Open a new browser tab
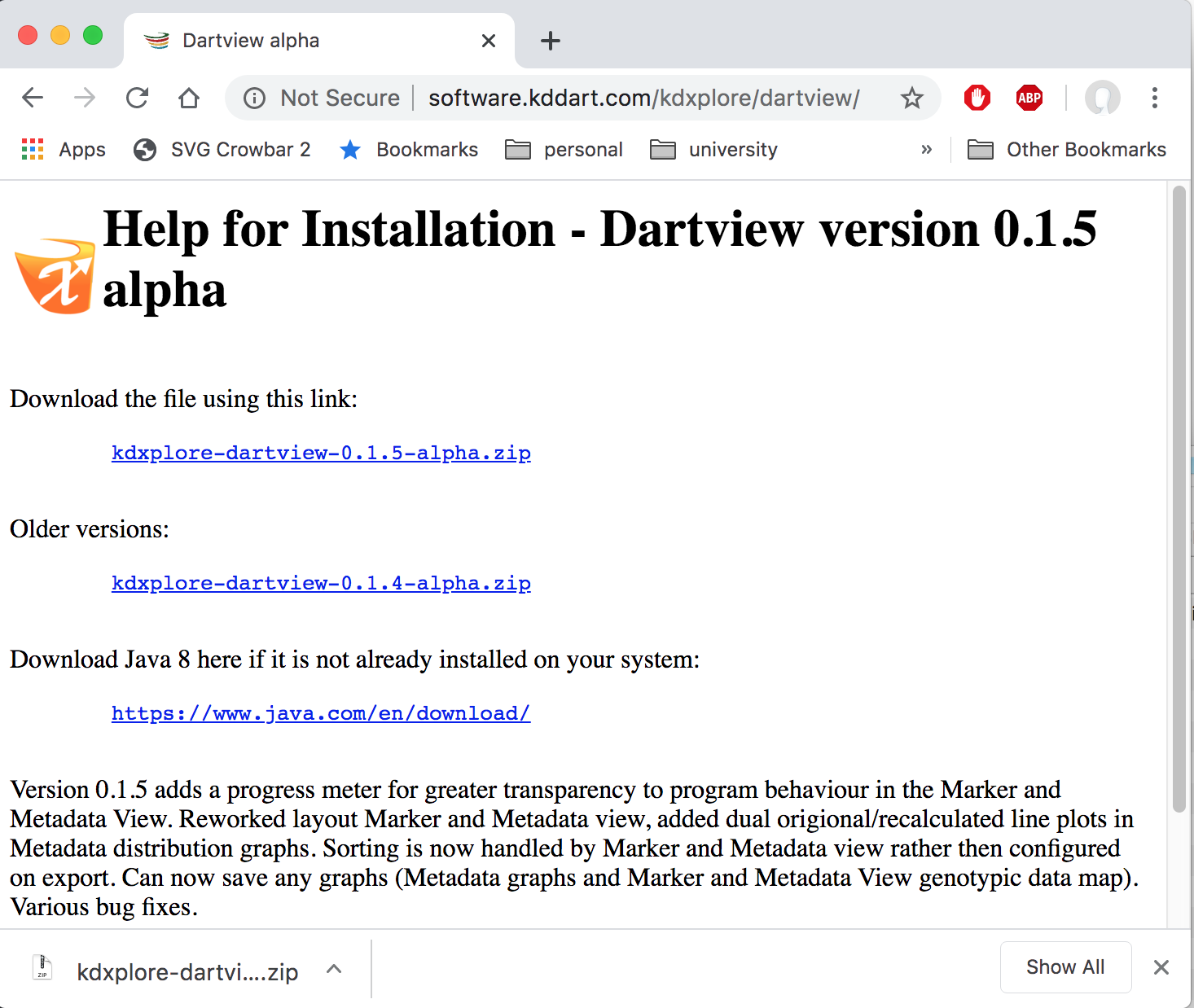Image resolution: width=1194 pixels, height=1008 pixels. click(551, 41)
